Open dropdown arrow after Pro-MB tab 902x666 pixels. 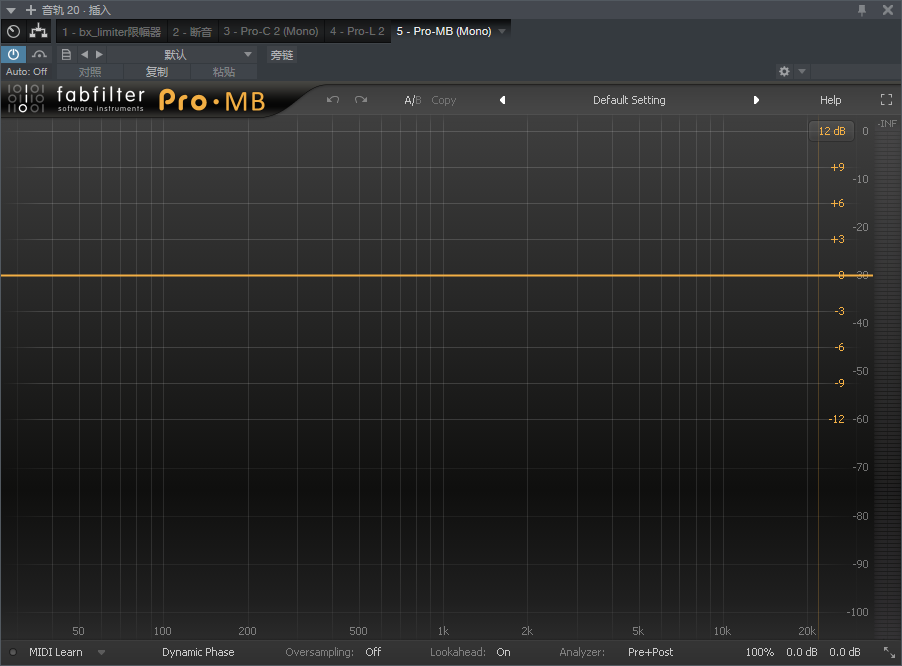pyautogui.click(x=502, y=32)
